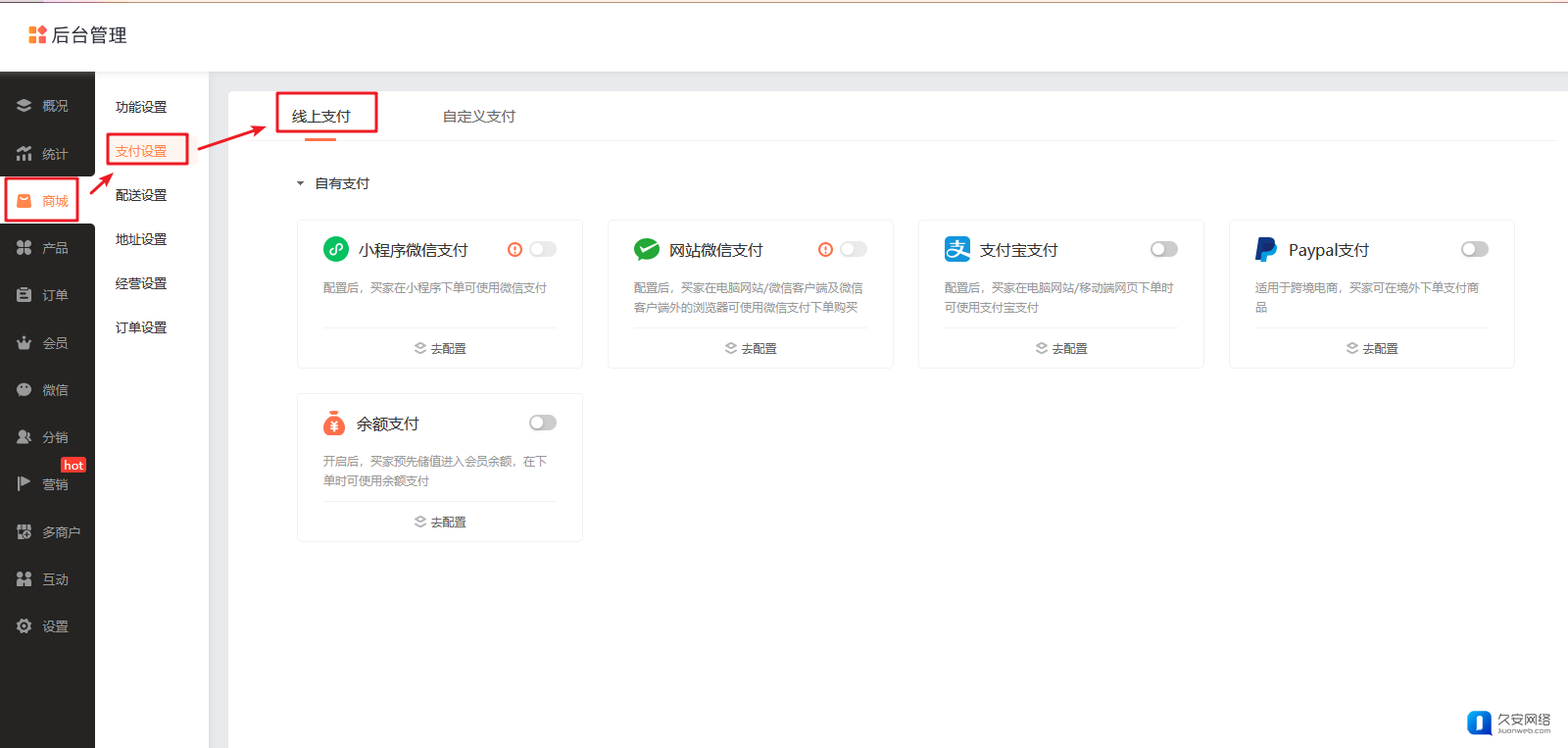Viewport: 1568px width, 748px height.
Task: Select the 线上支付 tab
Action: [320, 117]
